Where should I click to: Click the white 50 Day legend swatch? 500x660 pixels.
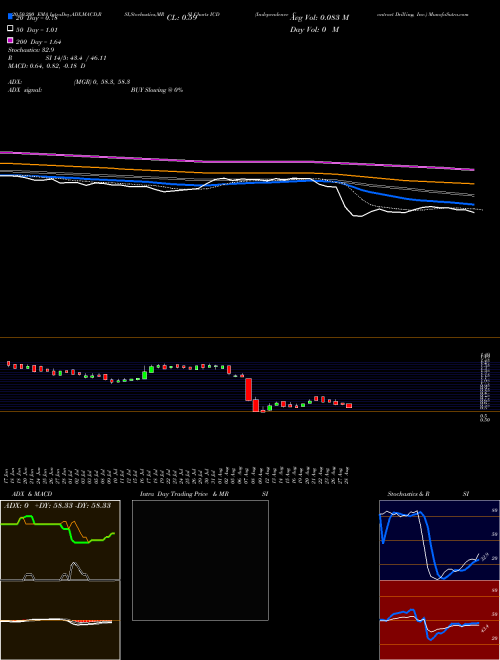pyautogui.click(x=10, y=29)
